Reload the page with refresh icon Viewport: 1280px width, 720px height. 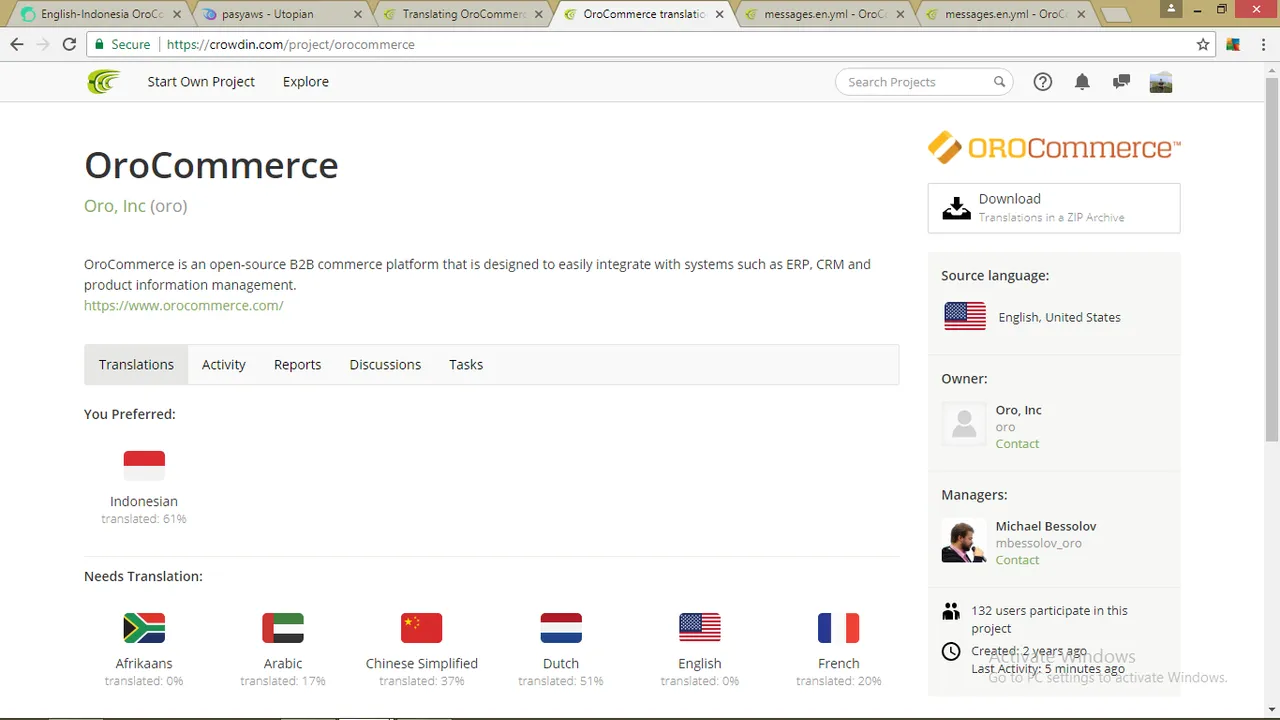[69, 44]
